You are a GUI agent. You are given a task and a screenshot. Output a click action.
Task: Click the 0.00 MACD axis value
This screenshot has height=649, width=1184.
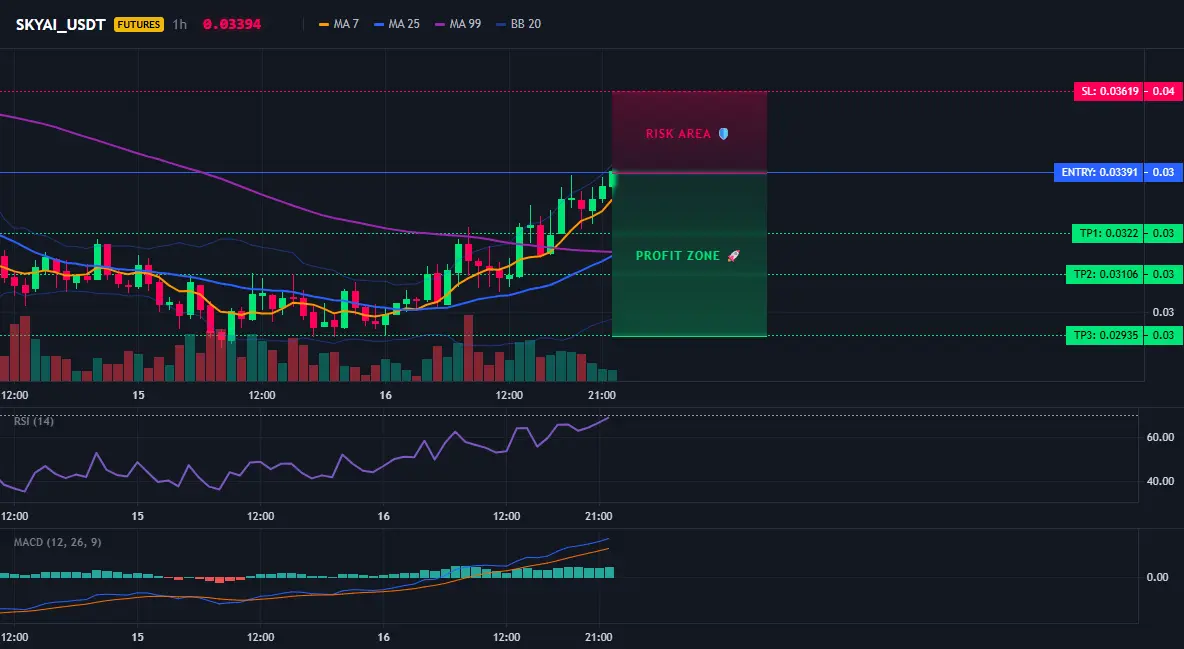click(1158, 577)
